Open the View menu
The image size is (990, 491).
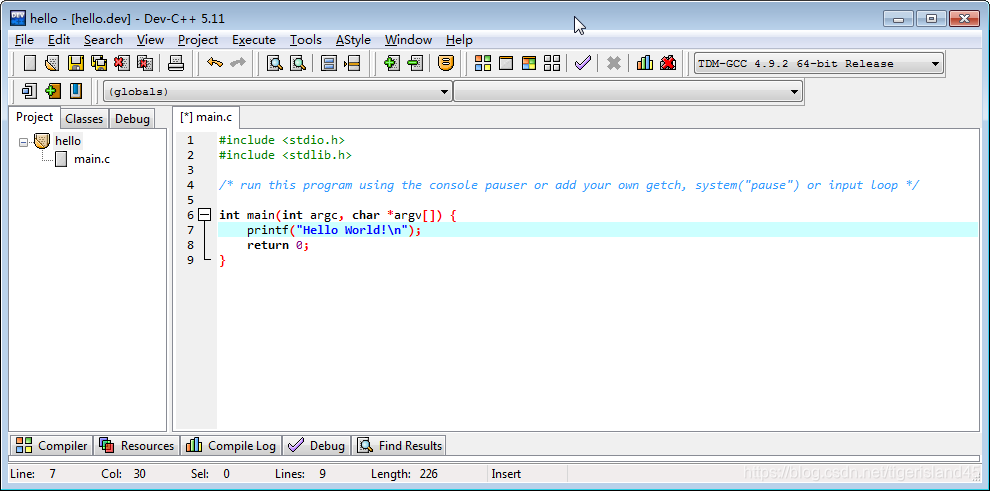coord(150,40)
